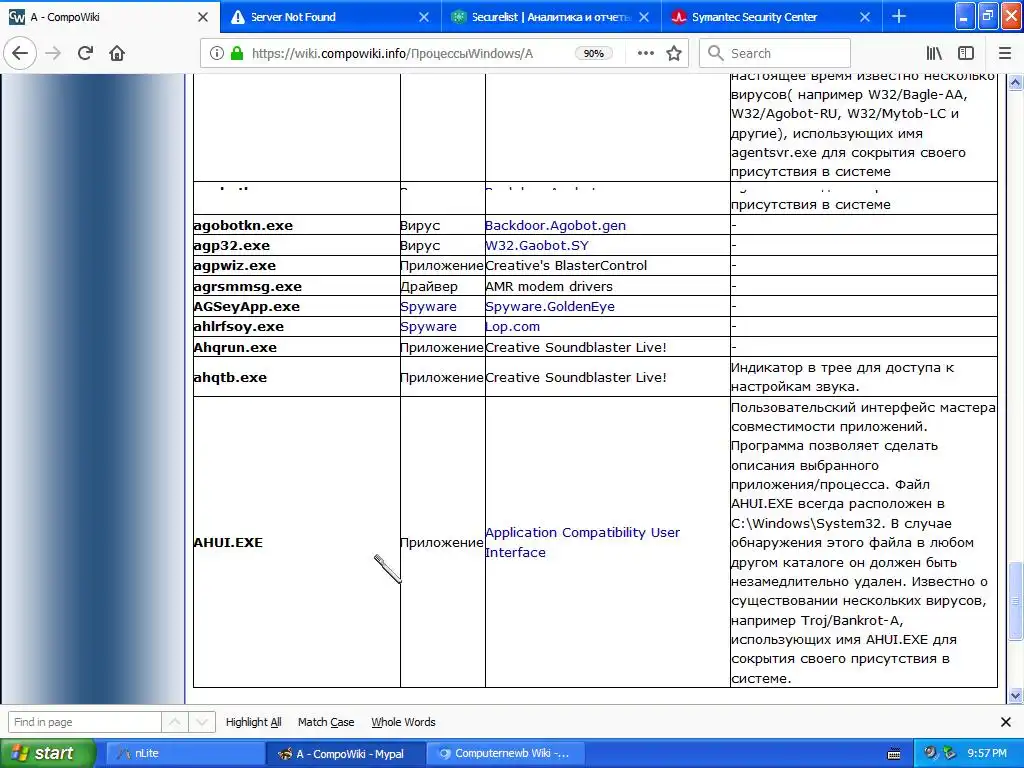1024x768 pixels.
Task: Click the forward navigation arrow
Action: click(53, 54)
